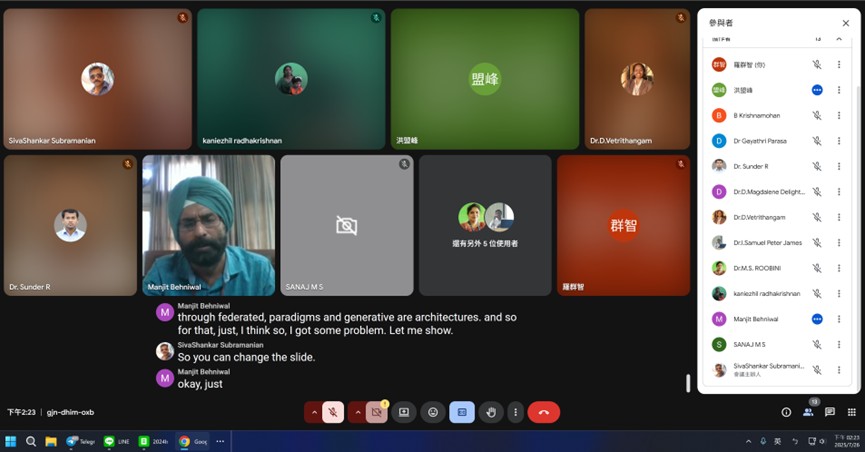
Task: Open more actions for B Krishnamohan
Action: pos(839,115)
